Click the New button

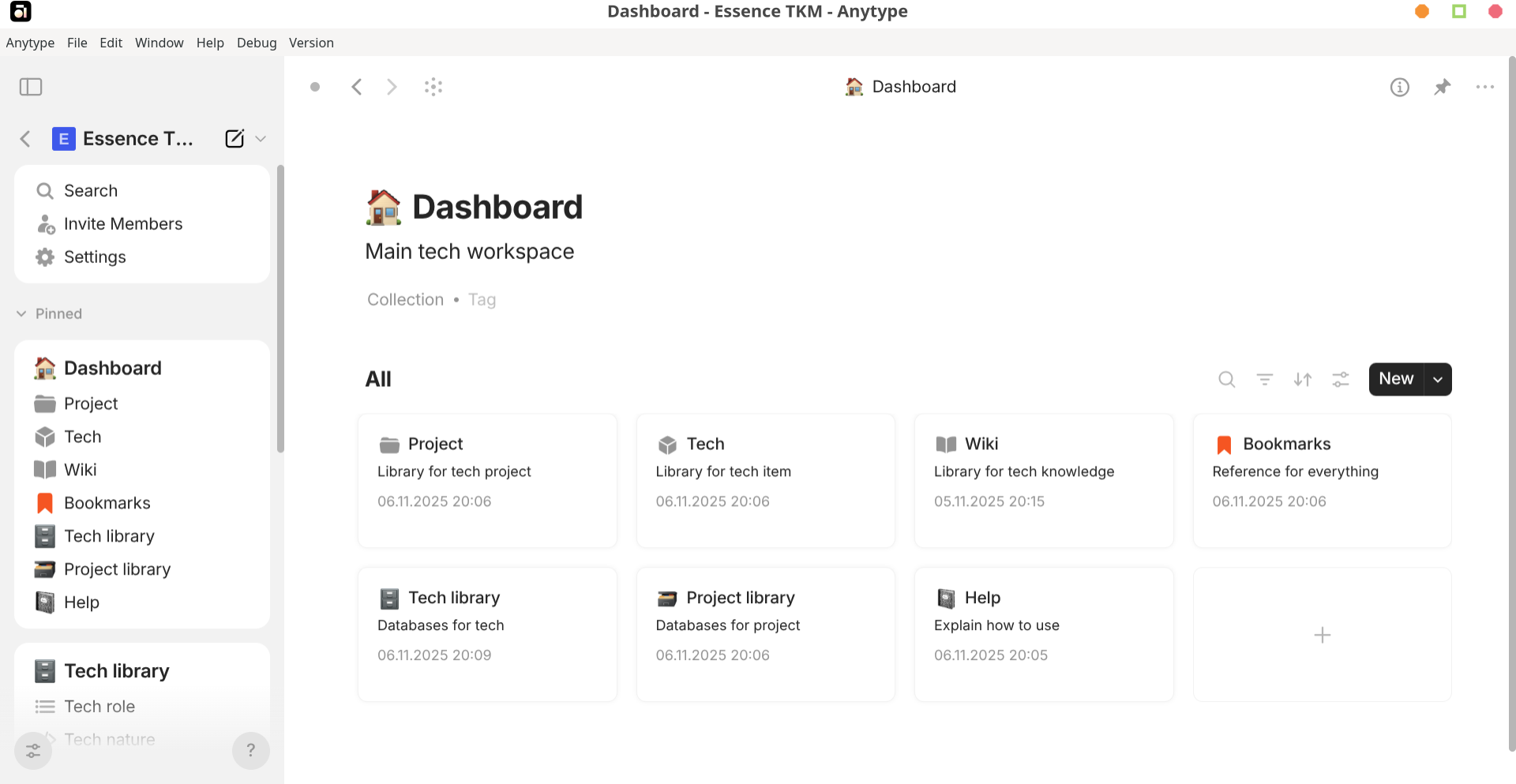pos(1396,380)
